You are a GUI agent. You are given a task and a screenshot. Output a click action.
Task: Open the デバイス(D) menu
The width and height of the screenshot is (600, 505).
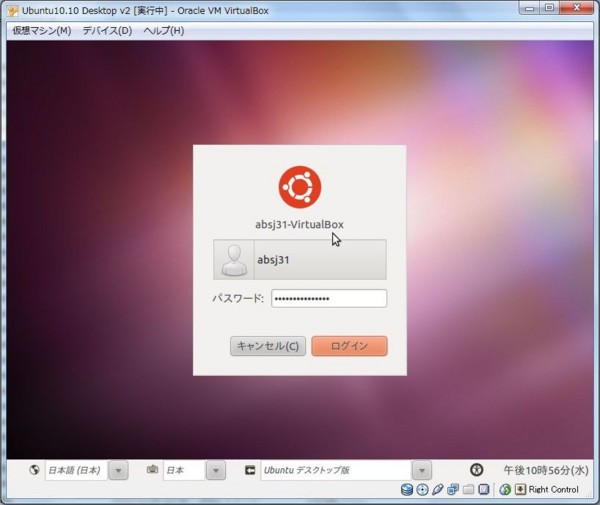(x=107, y=31)
